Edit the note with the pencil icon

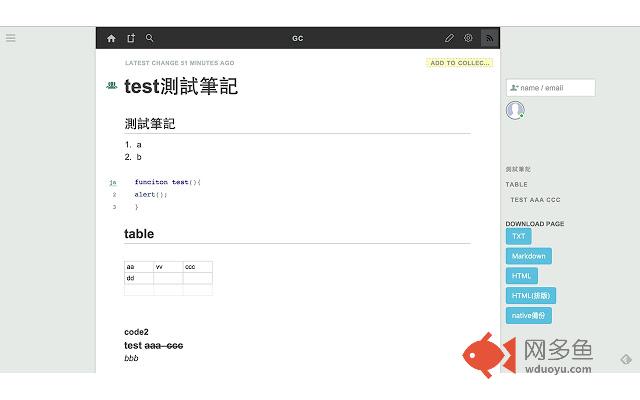coord(449,38)
